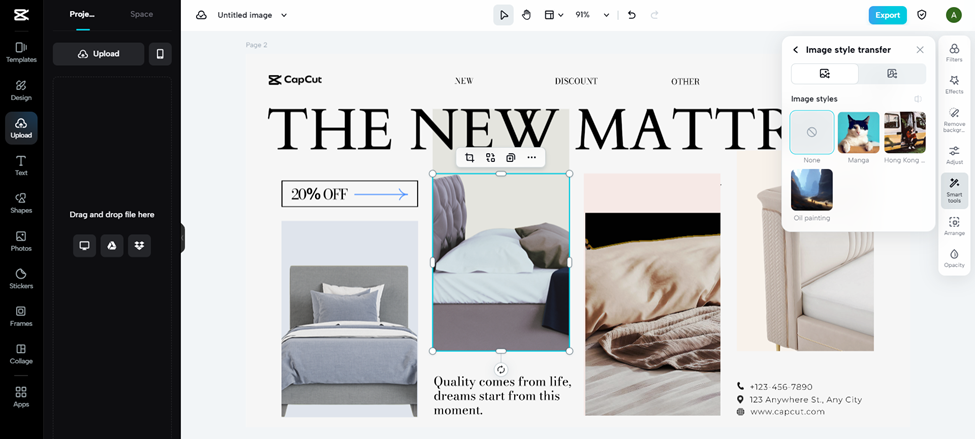
Task: Select the Upload sidebar item
Action: click(21, 128)
